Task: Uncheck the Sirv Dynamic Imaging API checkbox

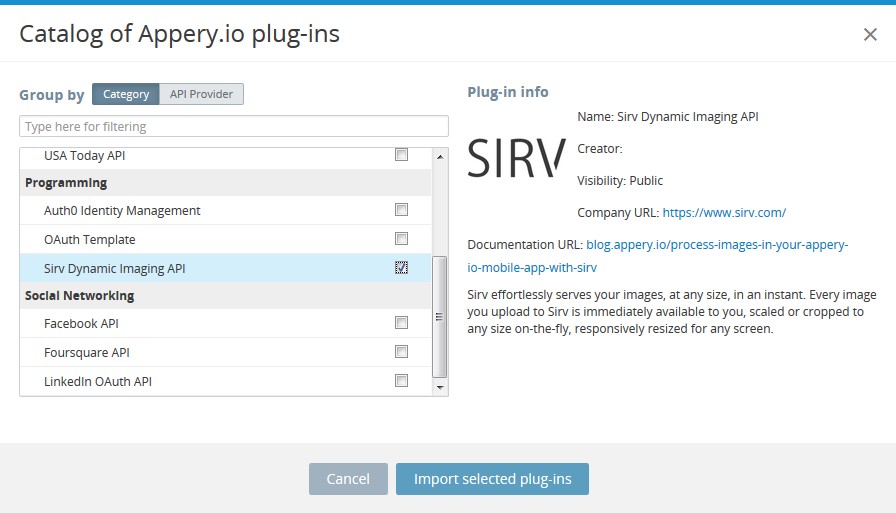Action: click(401, 267)
